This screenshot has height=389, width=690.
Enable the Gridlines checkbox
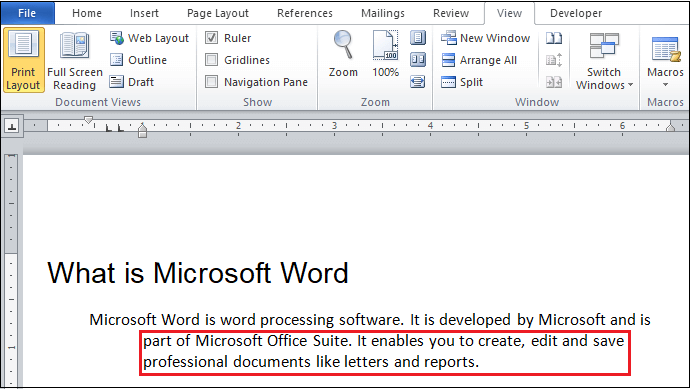212,59
